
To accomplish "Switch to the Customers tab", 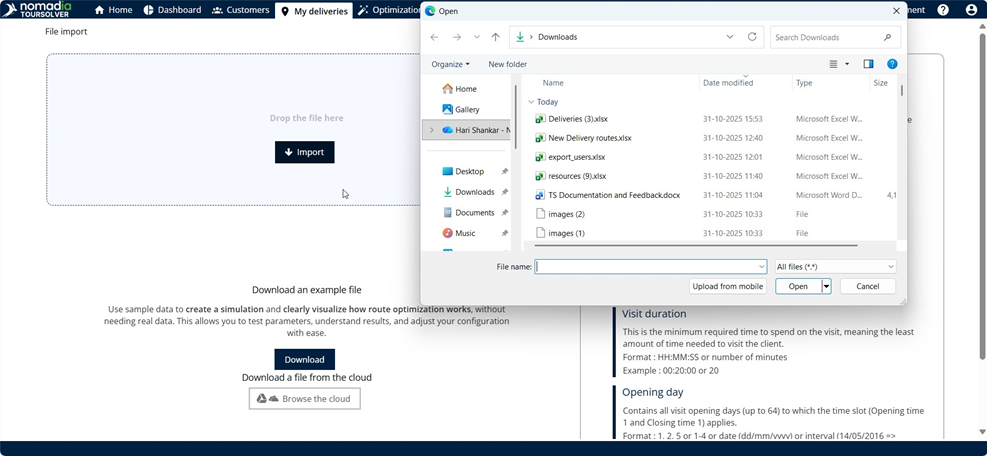I will (x=240, y=10).
